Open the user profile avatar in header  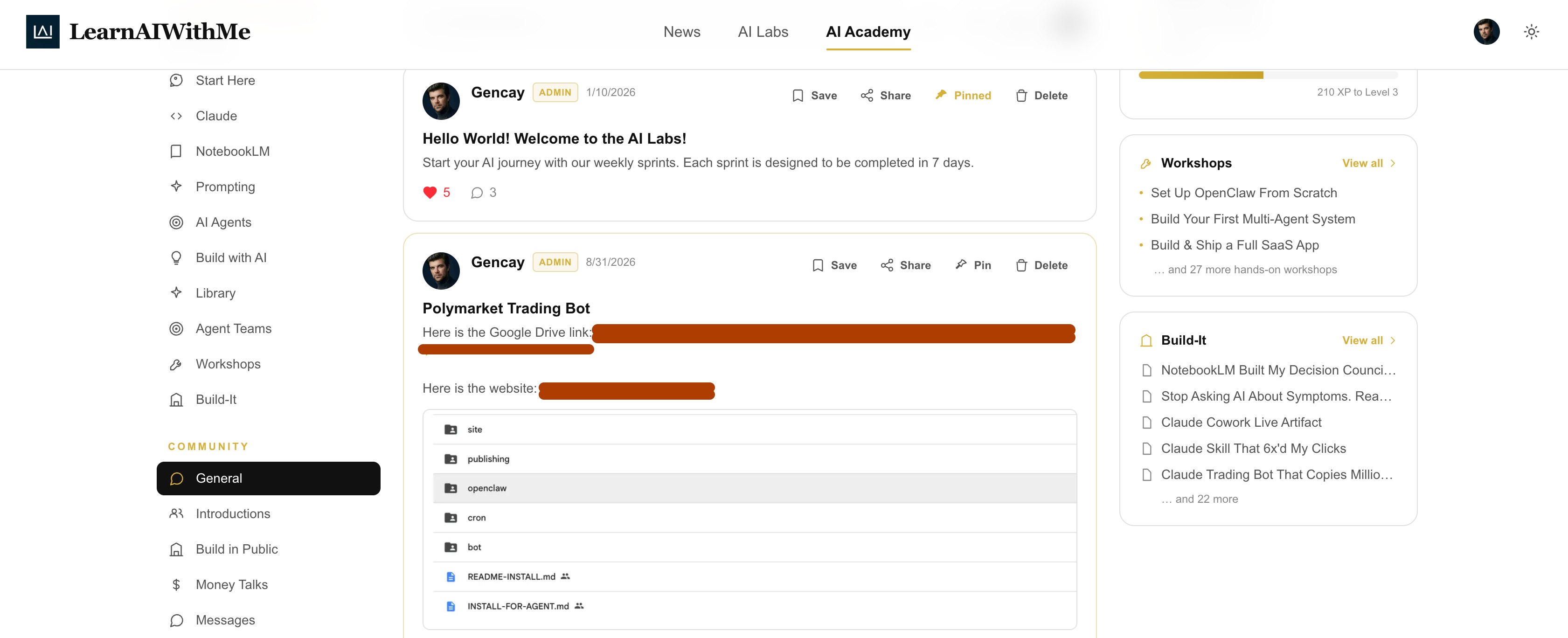(x=1486, y=32)
